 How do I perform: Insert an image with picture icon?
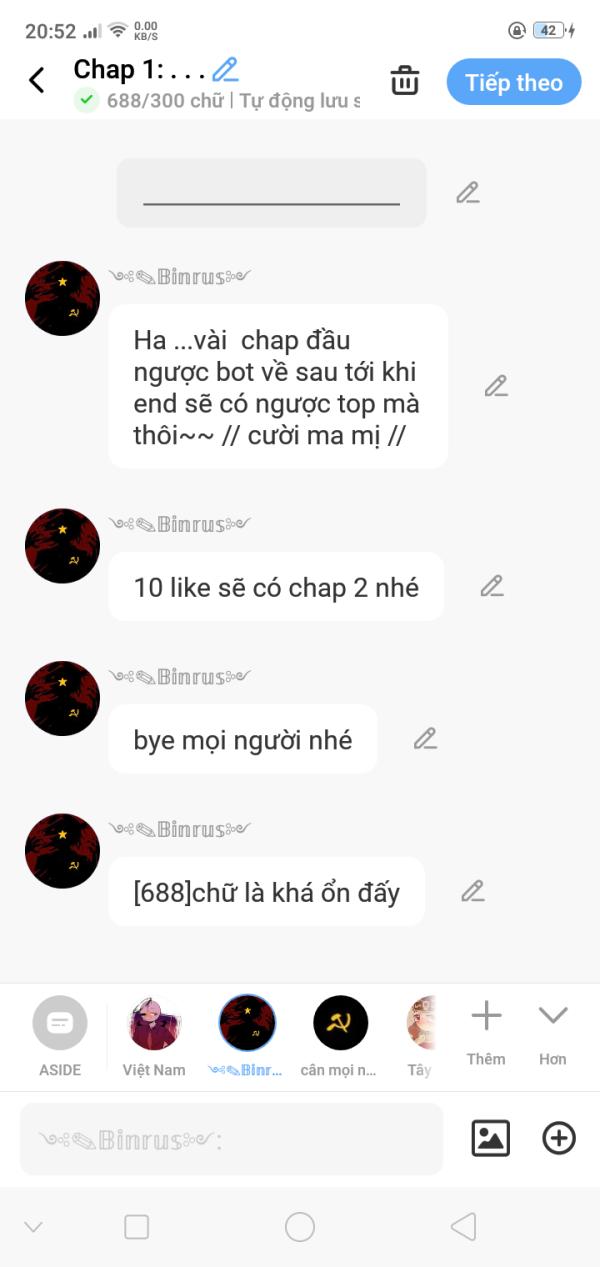pos(491,1138)
